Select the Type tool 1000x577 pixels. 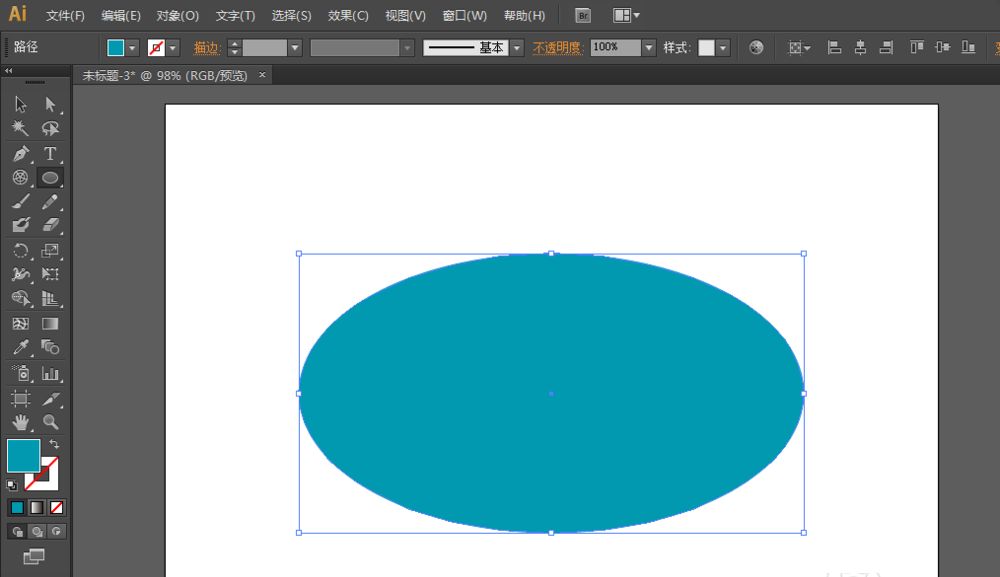pyautogui.click(x=50, y=154)
